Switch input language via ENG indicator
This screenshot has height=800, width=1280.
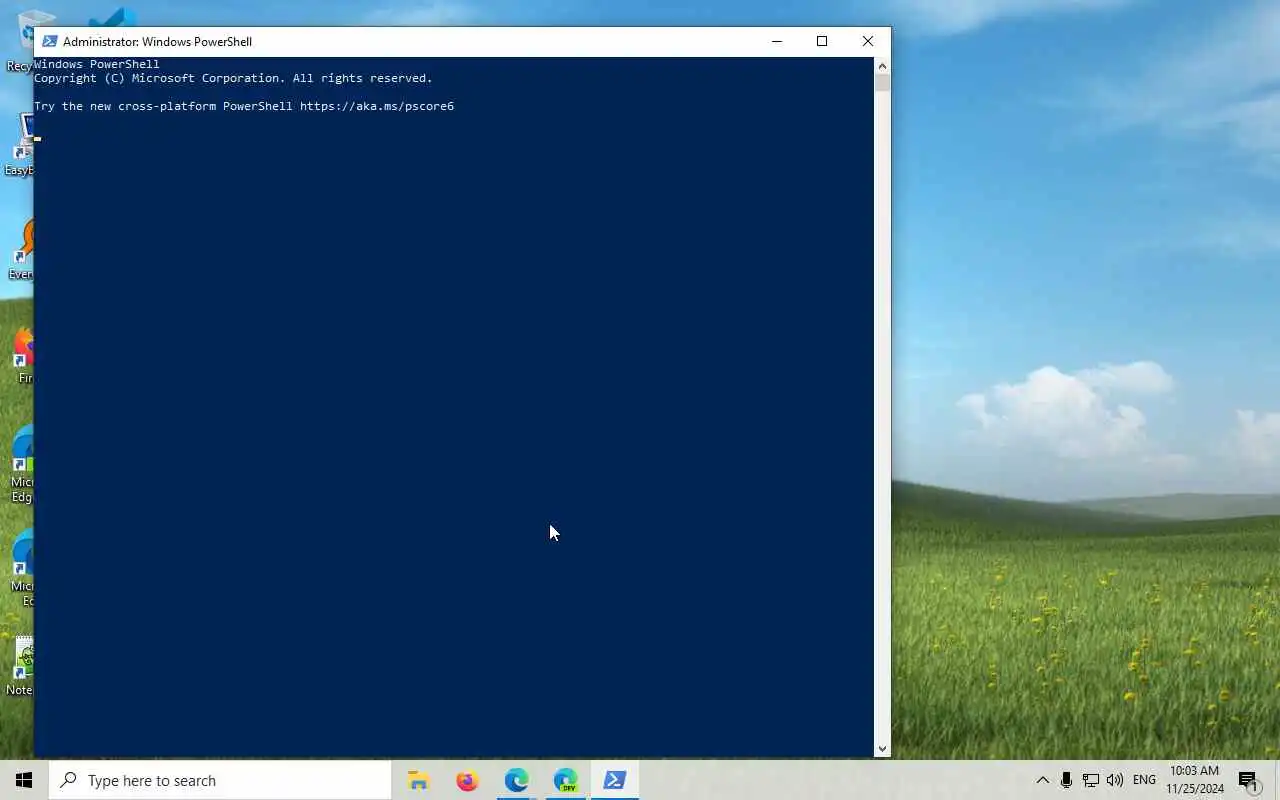pyautogui.click(x=1144, y=780)
